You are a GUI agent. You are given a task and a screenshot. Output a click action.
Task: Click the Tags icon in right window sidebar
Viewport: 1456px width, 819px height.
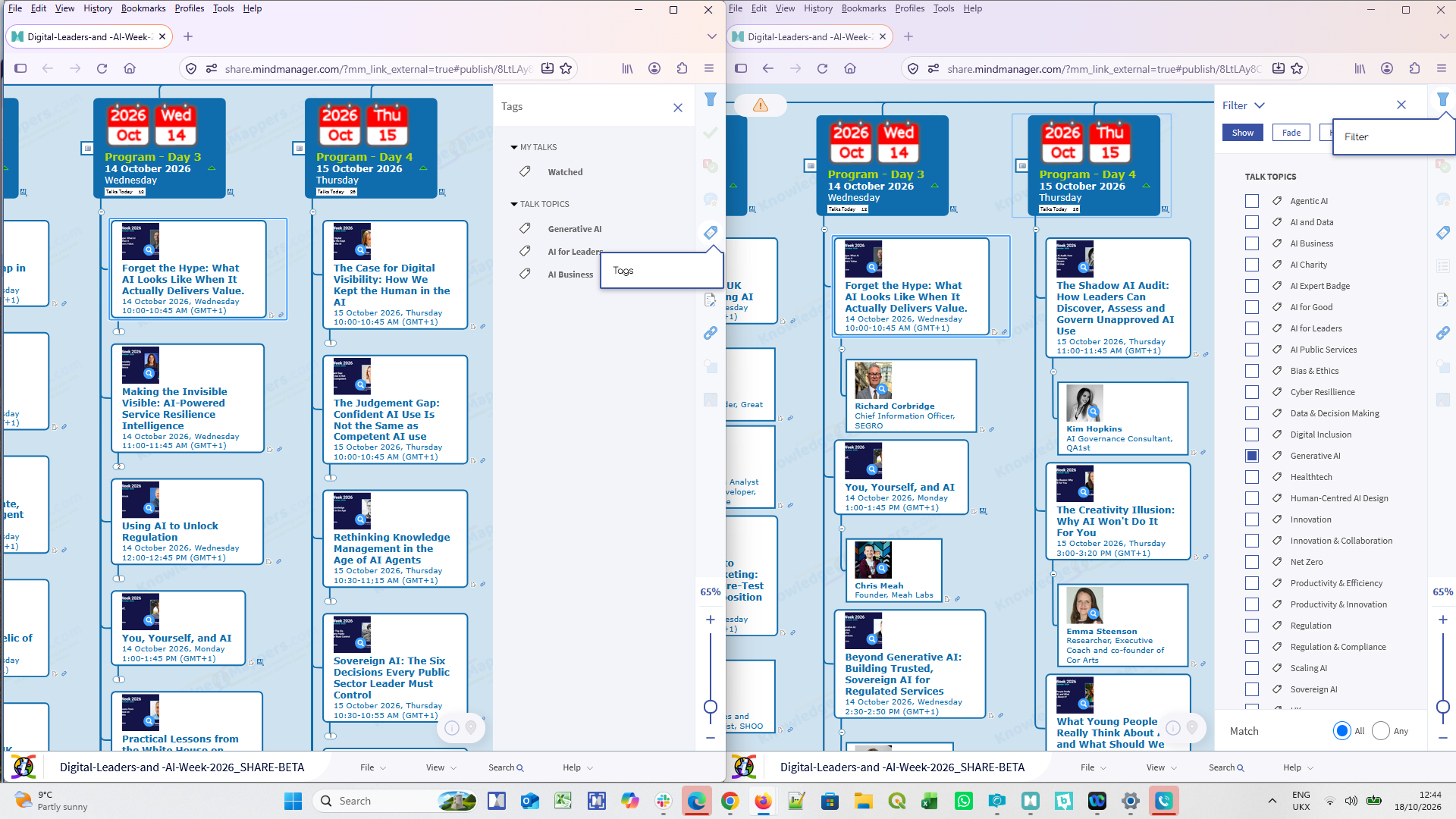coord(1443,232)
